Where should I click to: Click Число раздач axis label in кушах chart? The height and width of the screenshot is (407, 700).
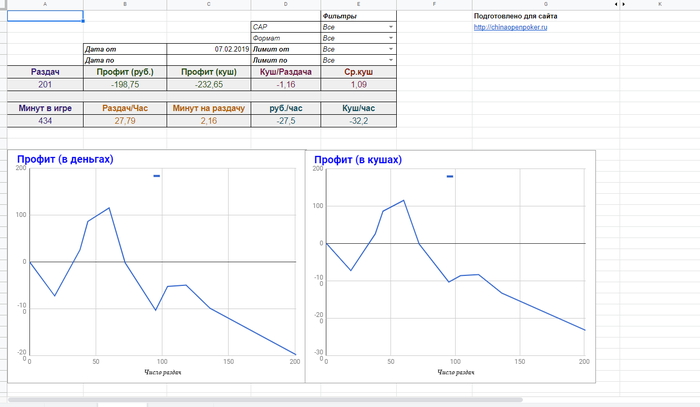tap(455, 372)
